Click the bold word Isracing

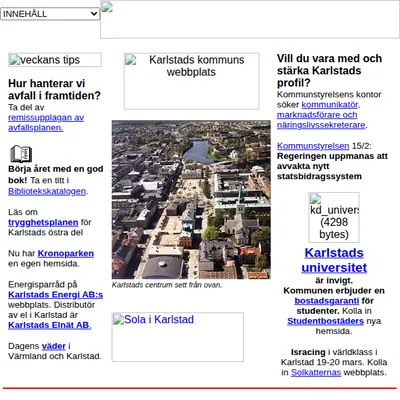point(308,352)
